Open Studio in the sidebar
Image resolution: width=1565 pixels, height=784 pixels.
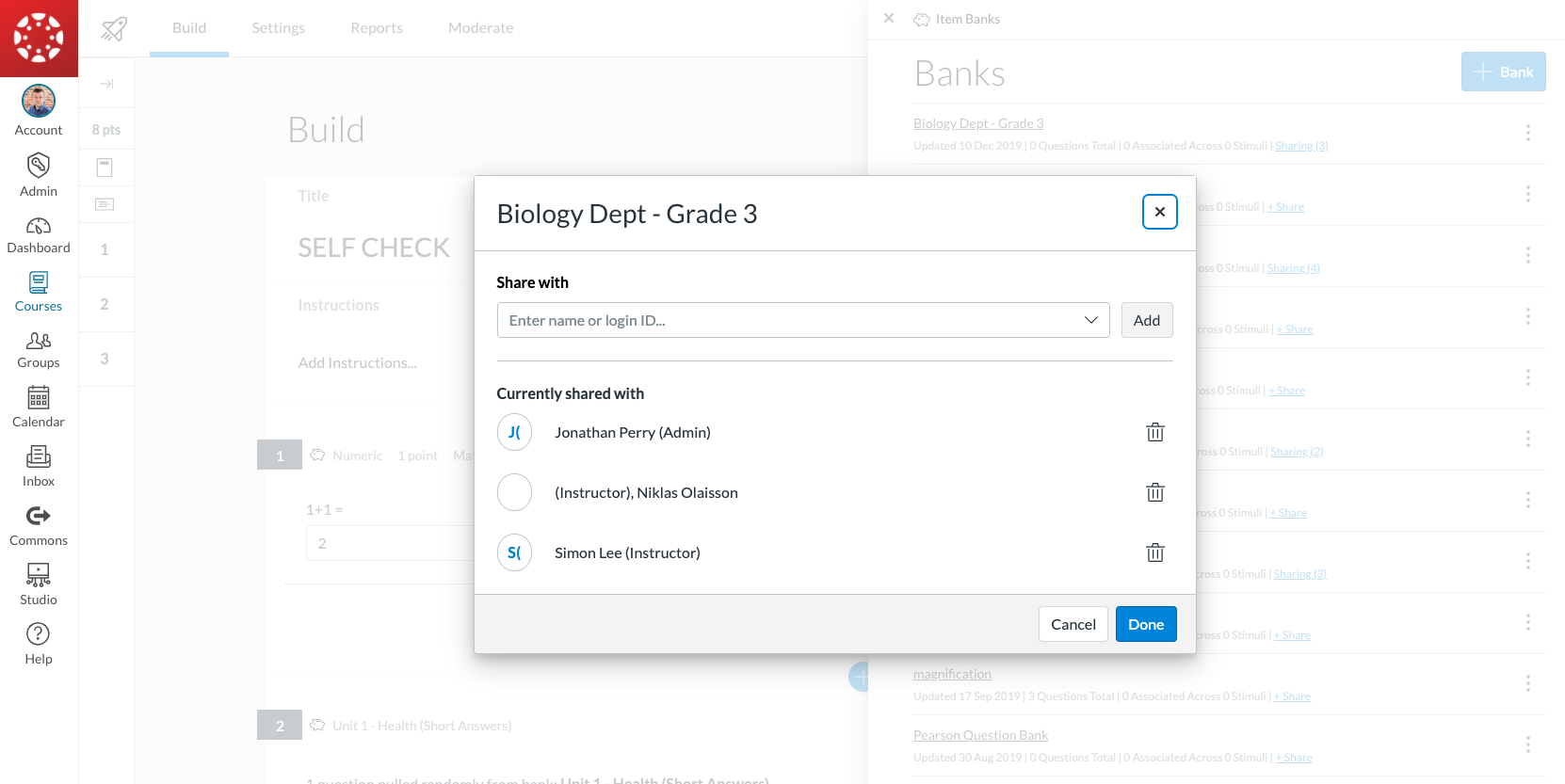click(x=39, y=585)
